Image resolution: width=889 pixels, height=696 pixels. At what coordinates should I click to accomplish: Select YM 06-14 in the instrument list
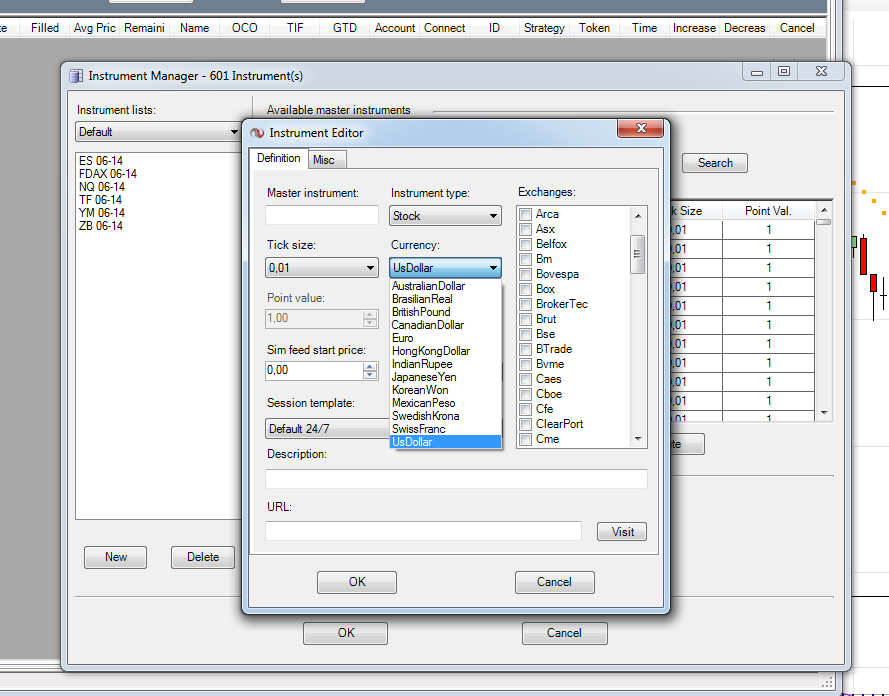pyautogui.click(x=102, y=213)
